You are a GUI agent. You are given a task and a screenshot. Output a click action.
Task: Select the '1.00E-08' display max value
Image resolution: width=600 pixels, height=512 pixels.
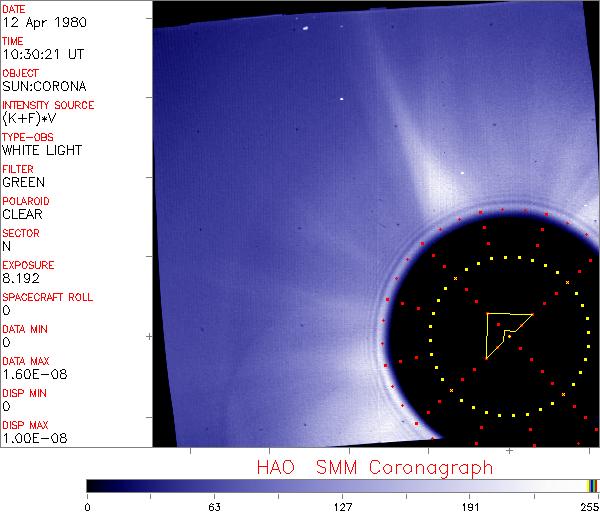point(28,438)
